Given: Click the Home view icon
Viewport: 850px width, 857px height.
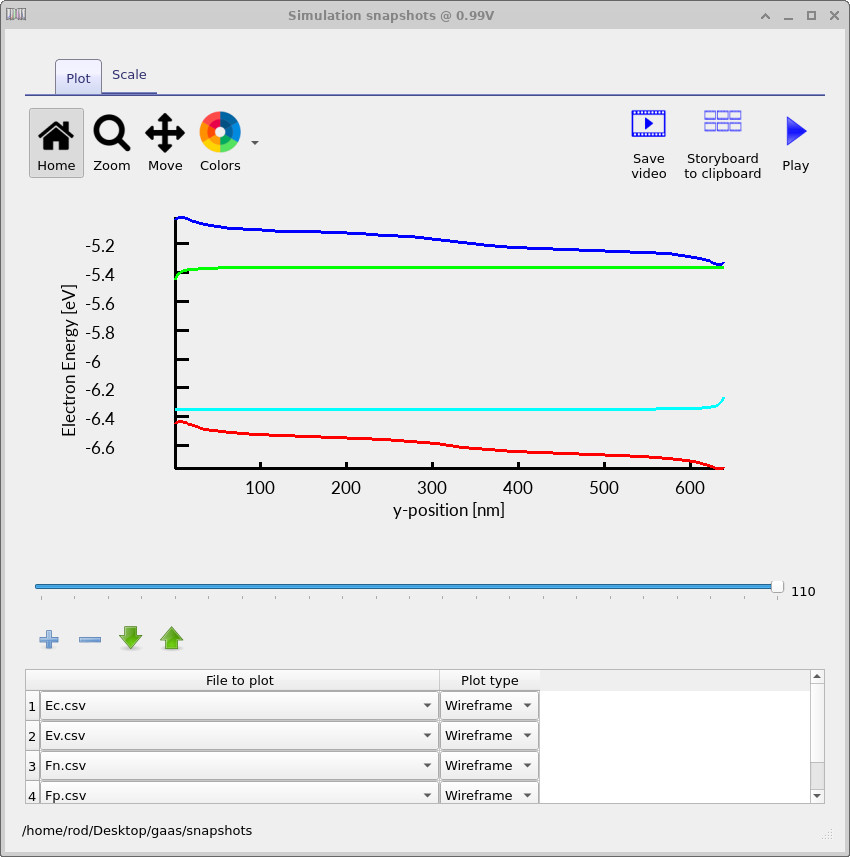Looking at the screenshot, I should pos(56,142).
